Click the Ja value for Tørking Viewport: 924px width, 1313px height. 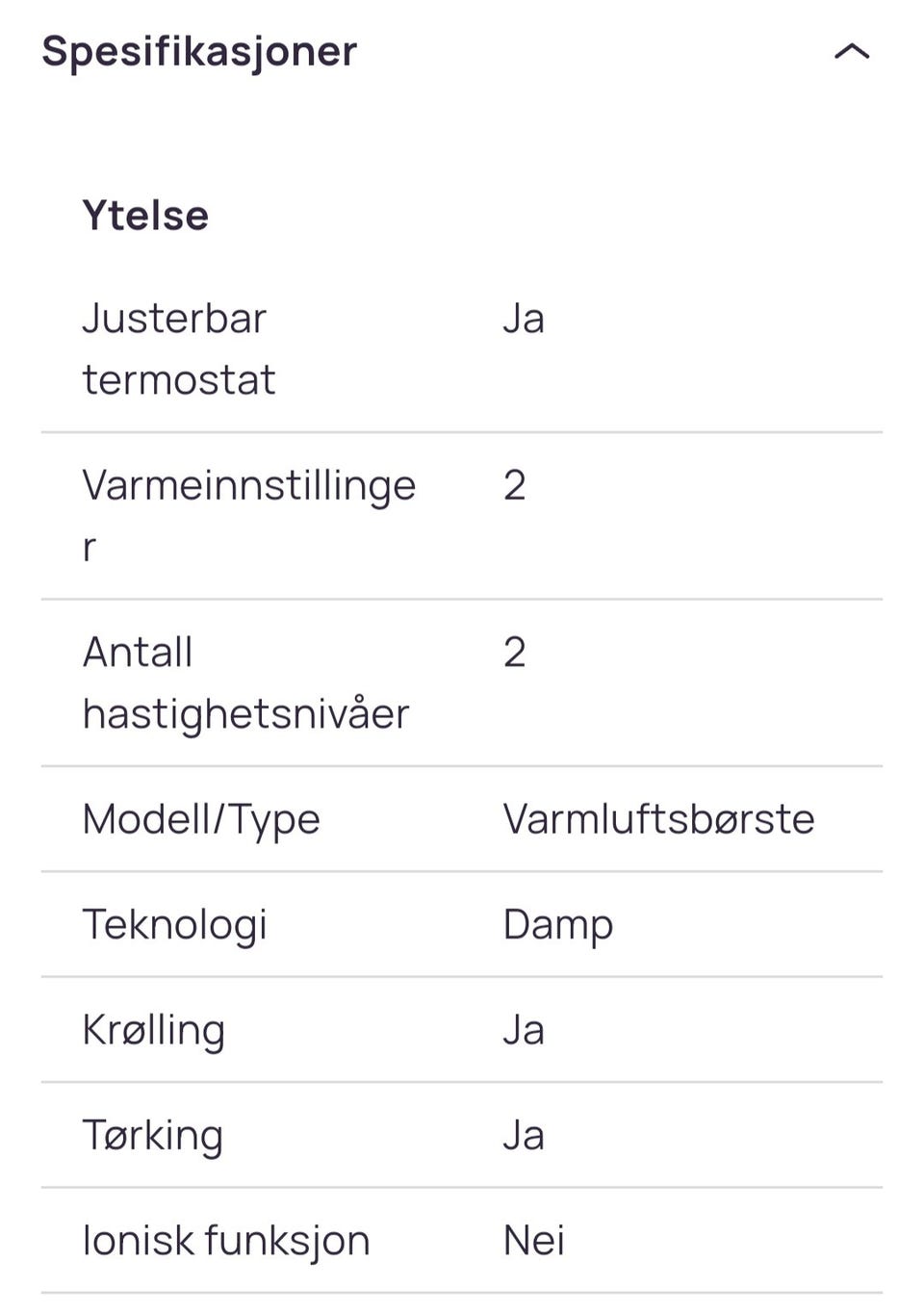pyautogui.click(x=524, y=1135)
